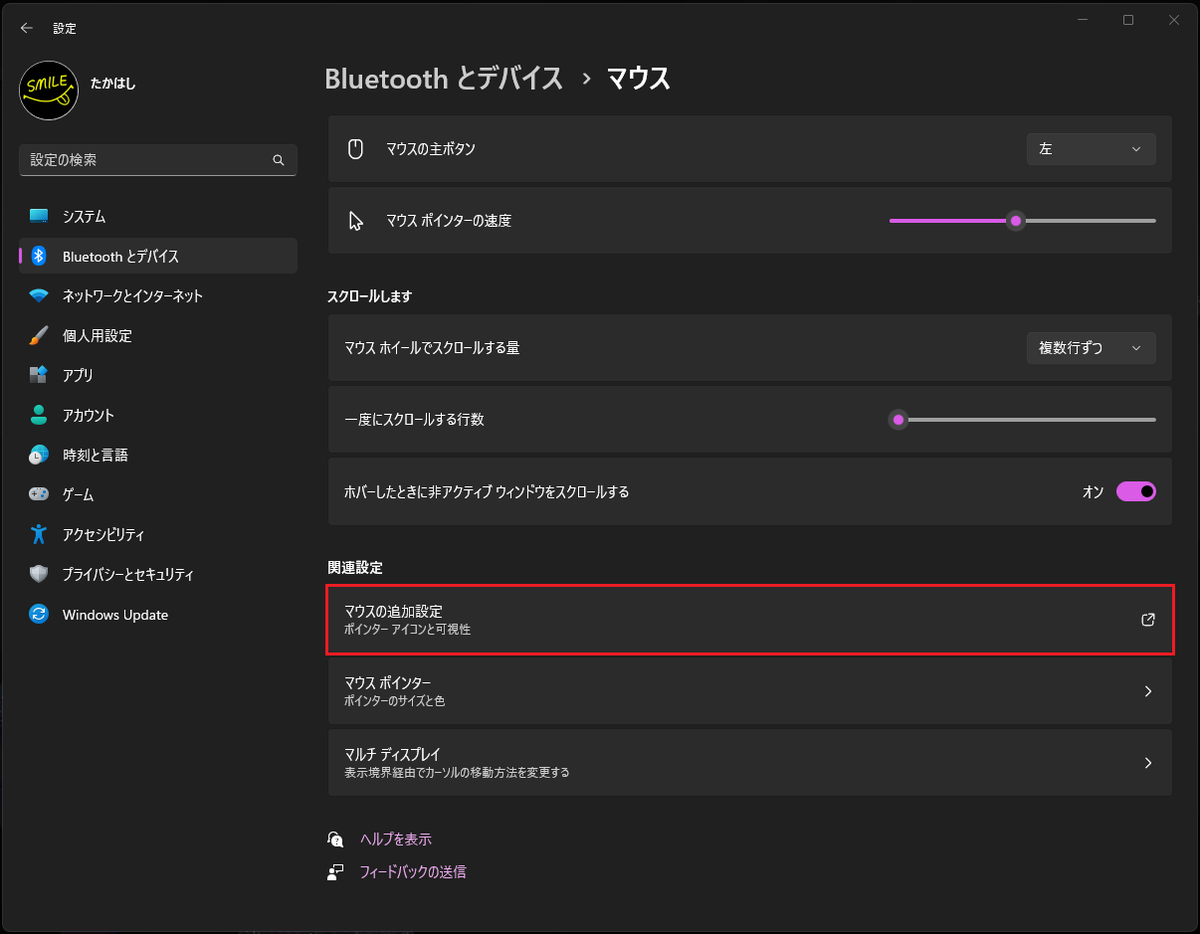The width and height of the screenshot is (1200, 934).
Task: Open プライバシーとセキュリティ in the sidebar
Action: 128,575
